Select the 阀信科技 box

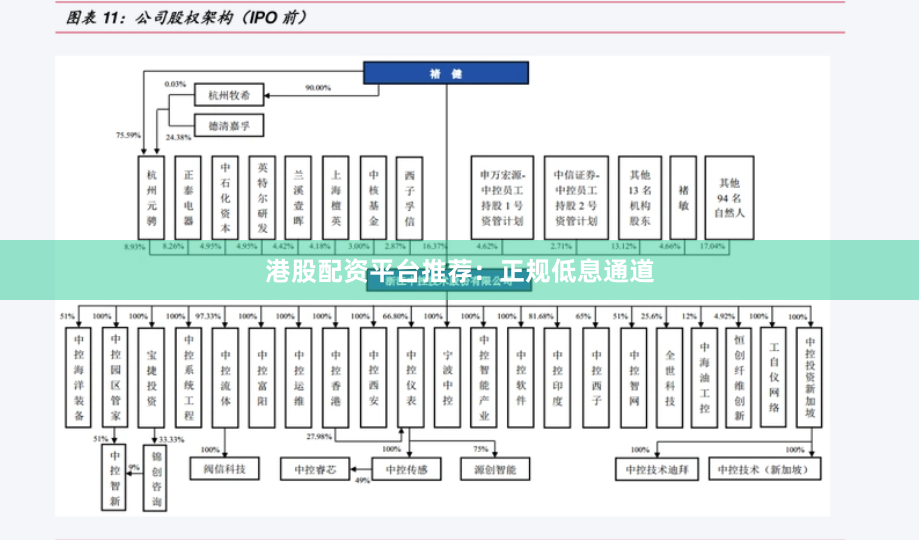(224, 468)
